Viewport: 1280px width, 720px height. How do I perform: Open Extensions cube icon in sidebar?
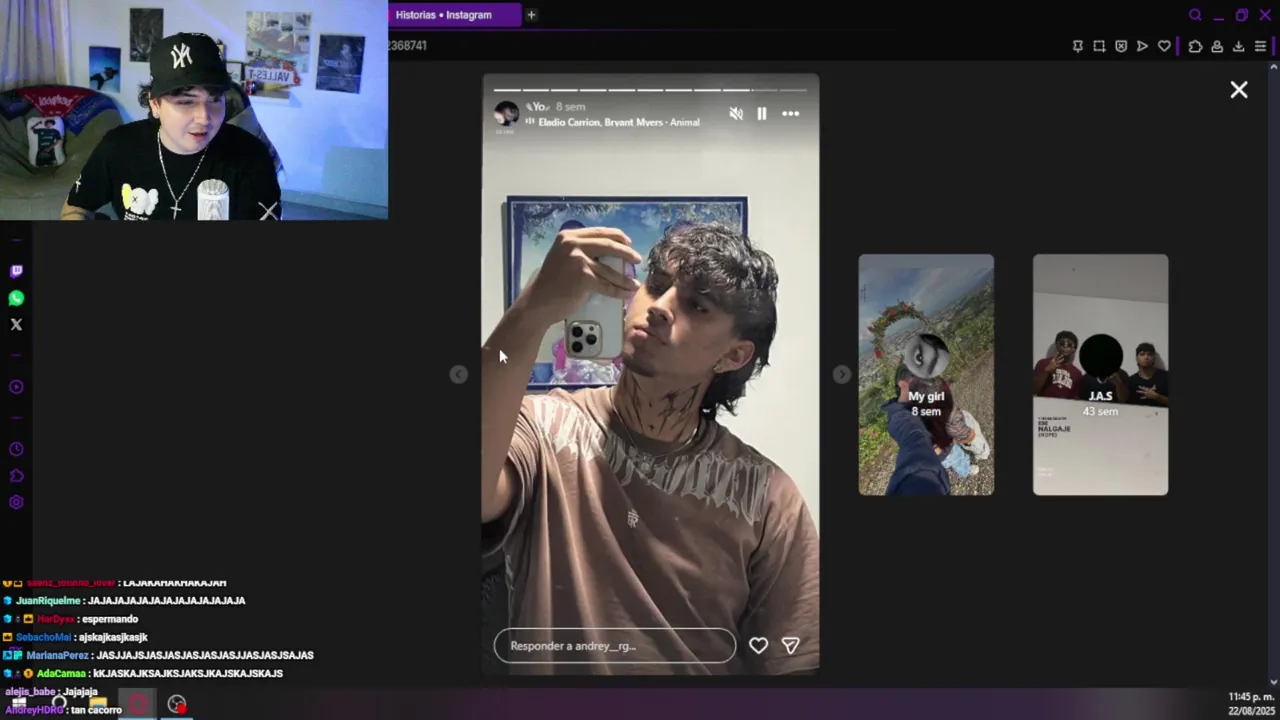pyautogui.click(x=16, y=476)
